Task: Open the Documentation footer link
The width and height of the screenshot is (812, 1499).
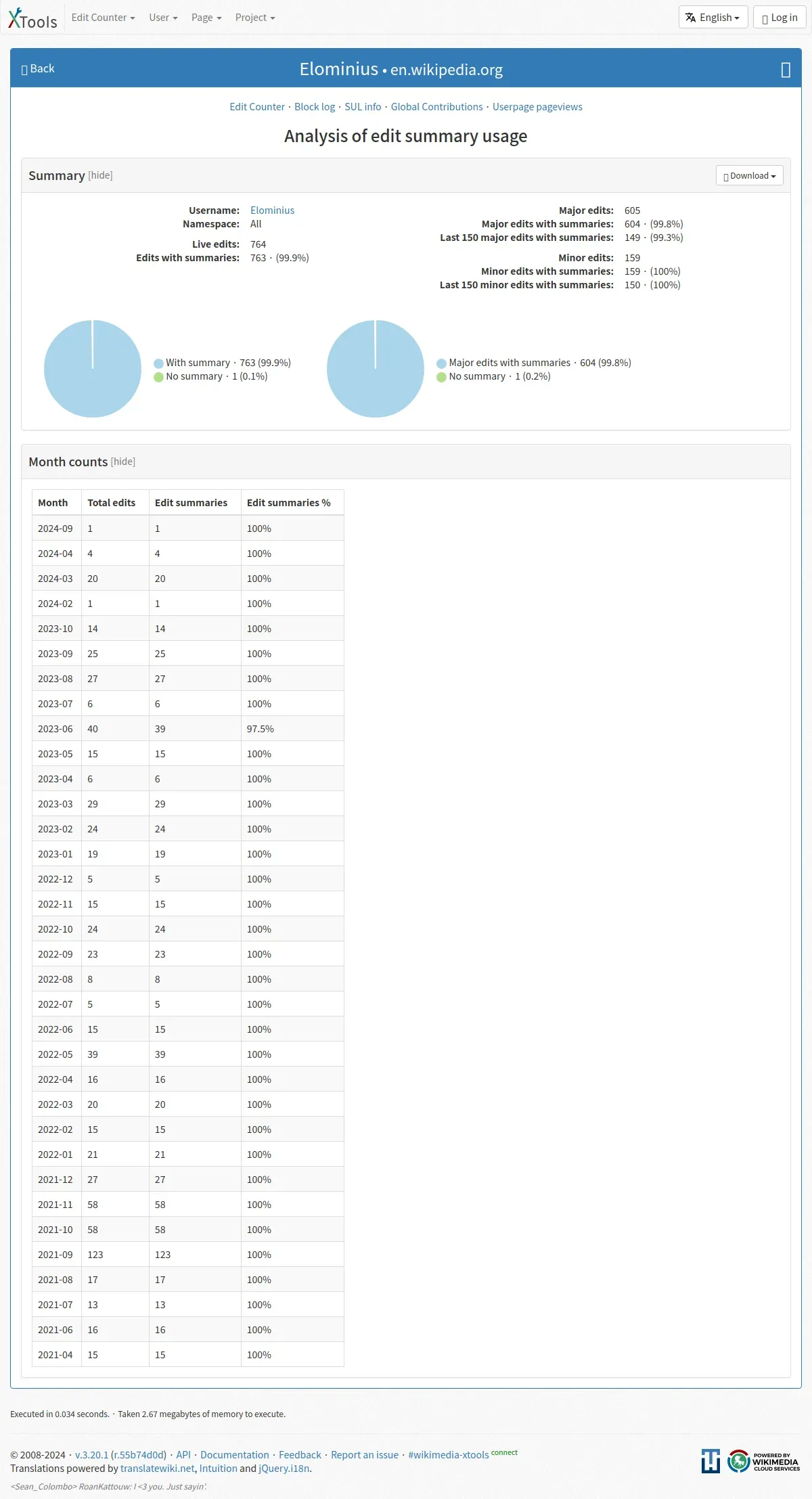Action: pyautogui.click(x=235, y=1455)
